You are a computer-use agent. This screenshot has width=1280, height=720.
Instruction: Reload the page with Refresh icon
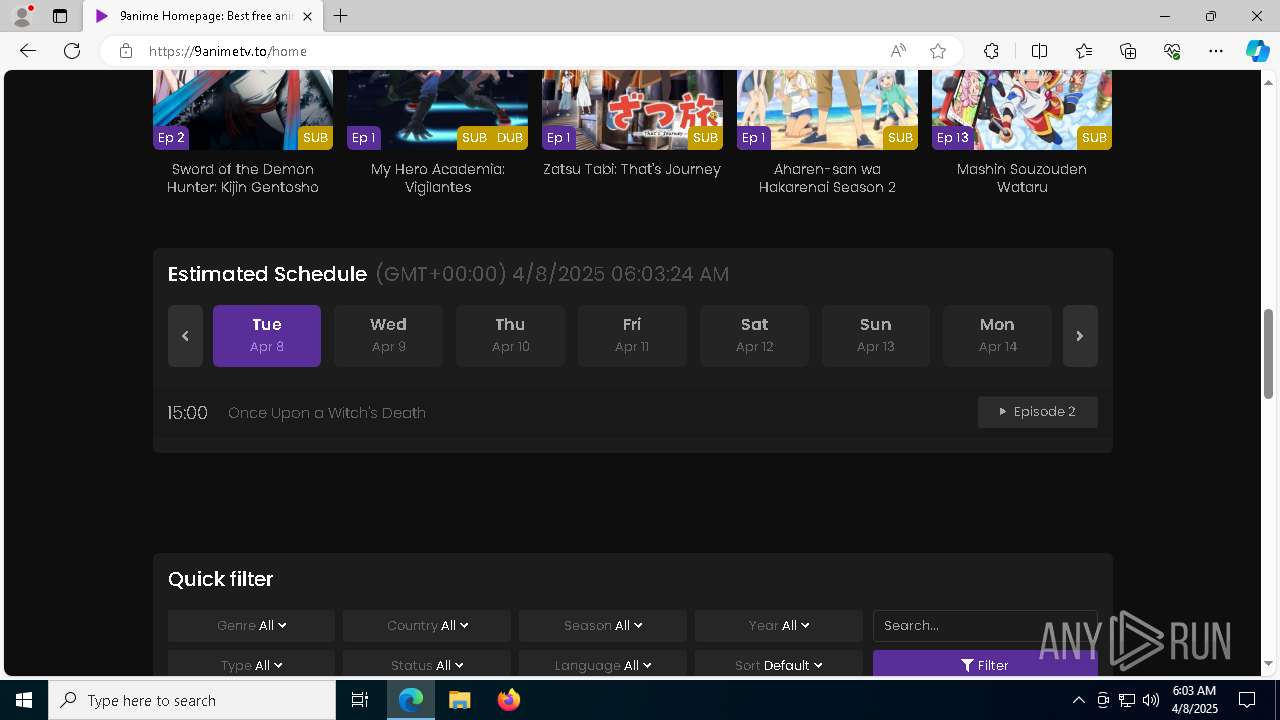72,51
